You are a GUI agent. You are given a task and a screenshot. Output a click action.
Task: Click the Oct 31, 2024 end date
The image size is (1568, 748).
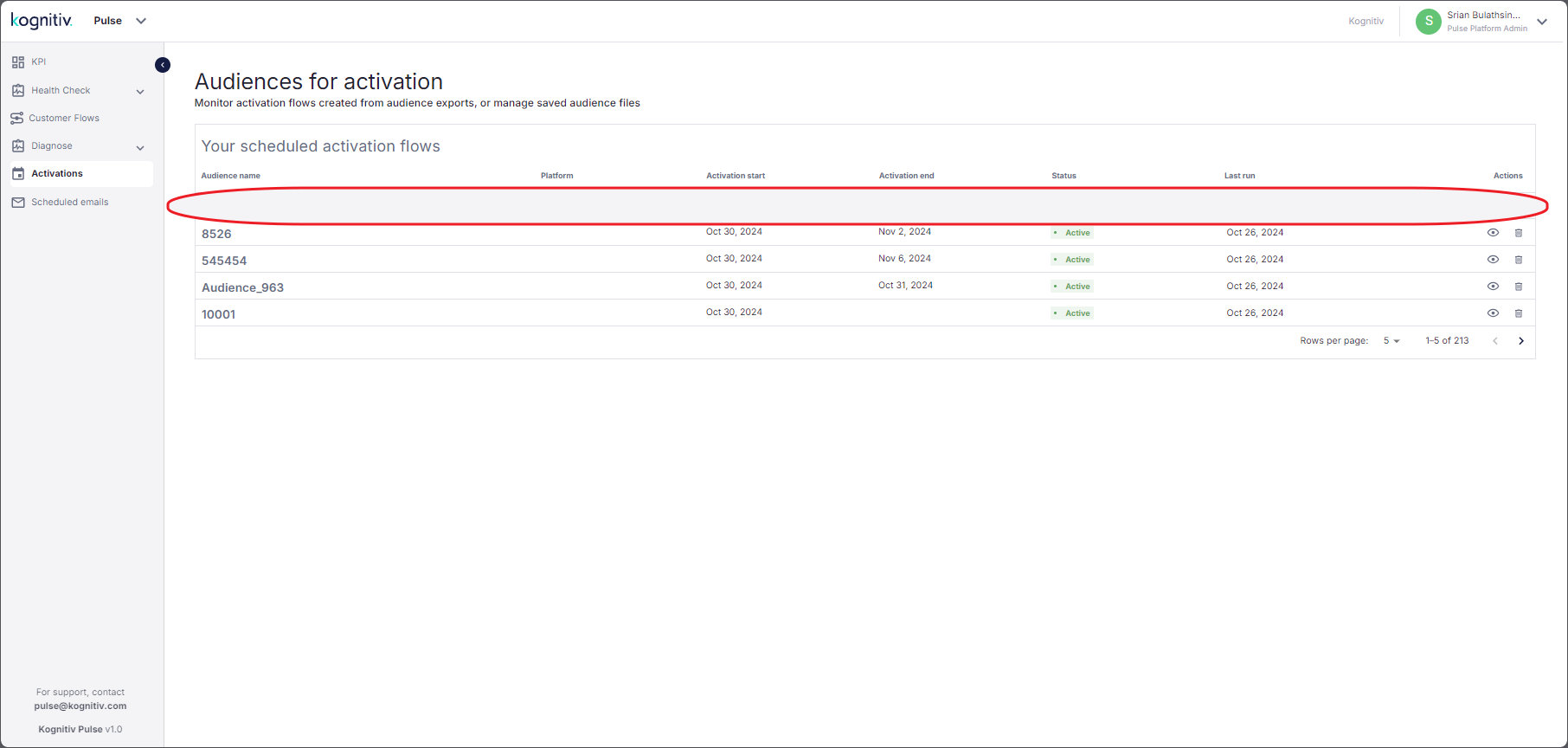point(906,286)
